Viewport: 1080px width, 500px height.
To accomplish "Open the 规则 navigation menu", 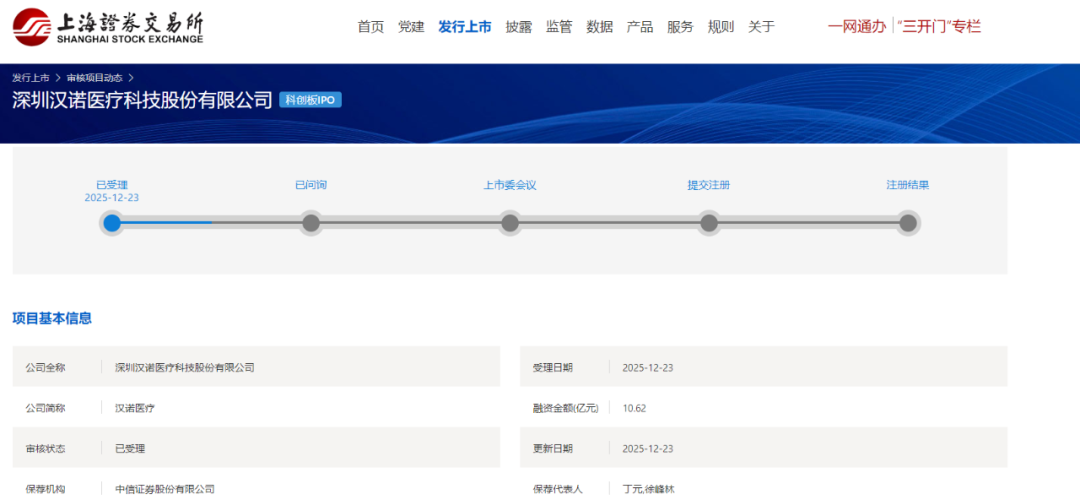I will [721, 27].
